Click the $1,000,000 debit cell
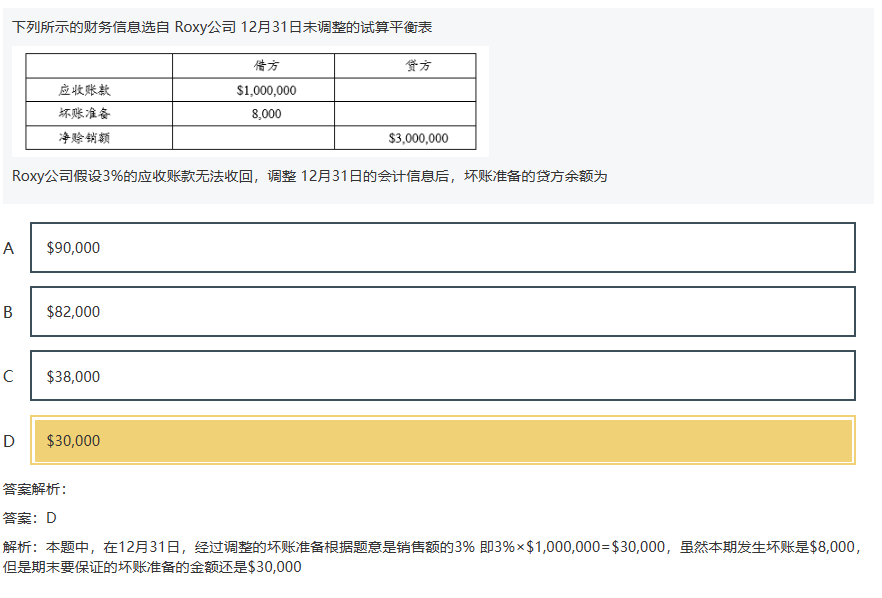 pos(266,90)
